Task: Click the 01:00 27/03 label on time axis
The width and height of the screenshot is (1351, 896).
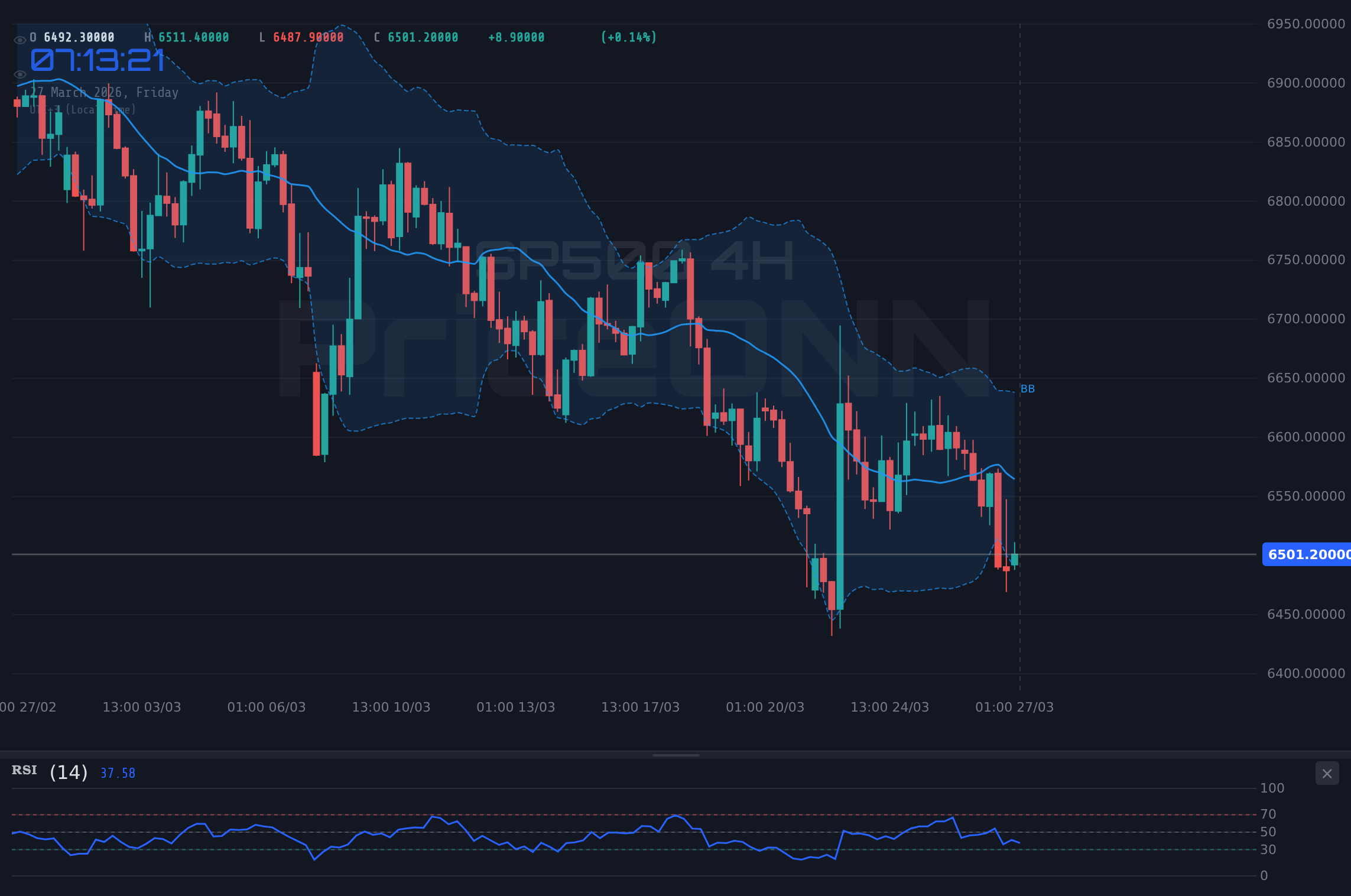Action: click(x=1014, y=706)
